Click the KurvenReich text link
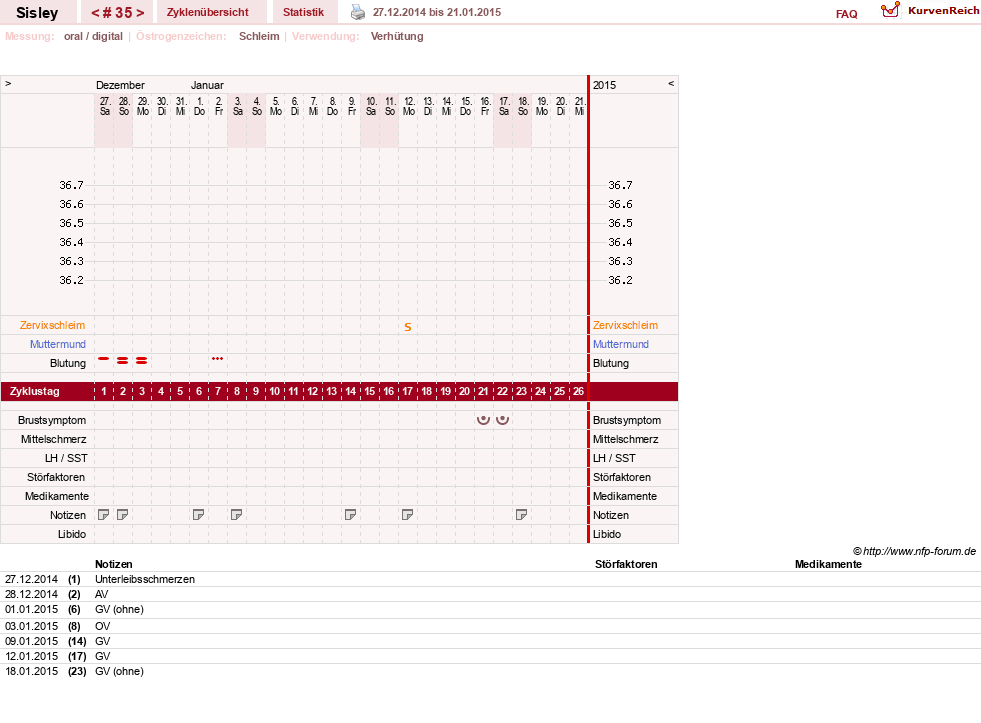This screenshot has height=723, width=981. [943, 11]
